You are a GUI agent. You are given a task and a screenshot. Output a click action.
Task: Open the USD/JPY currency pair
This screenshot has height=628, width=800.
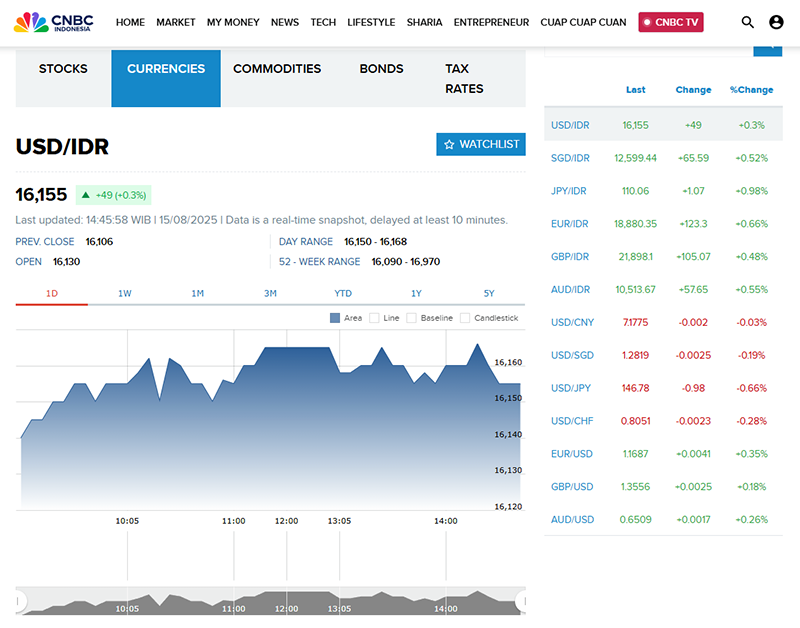(x=571, y=388)
